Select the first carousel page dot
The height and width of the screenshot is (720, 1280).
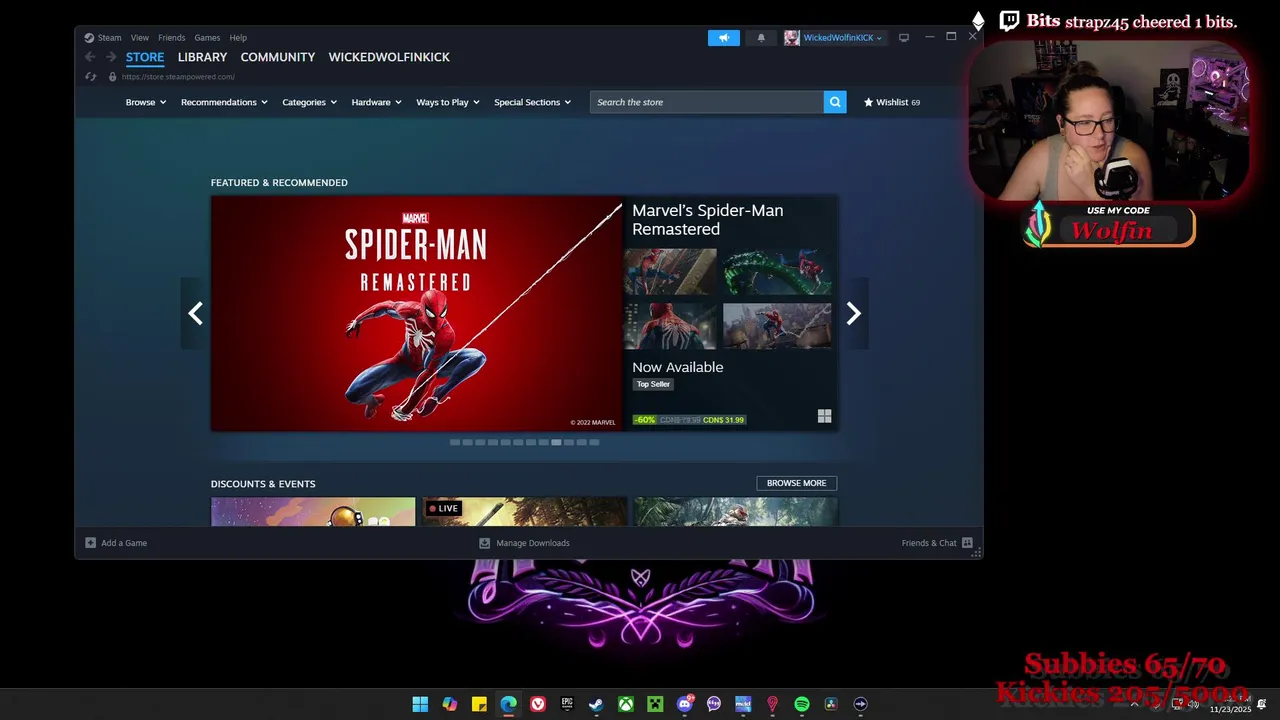click(x=455, y=442)
